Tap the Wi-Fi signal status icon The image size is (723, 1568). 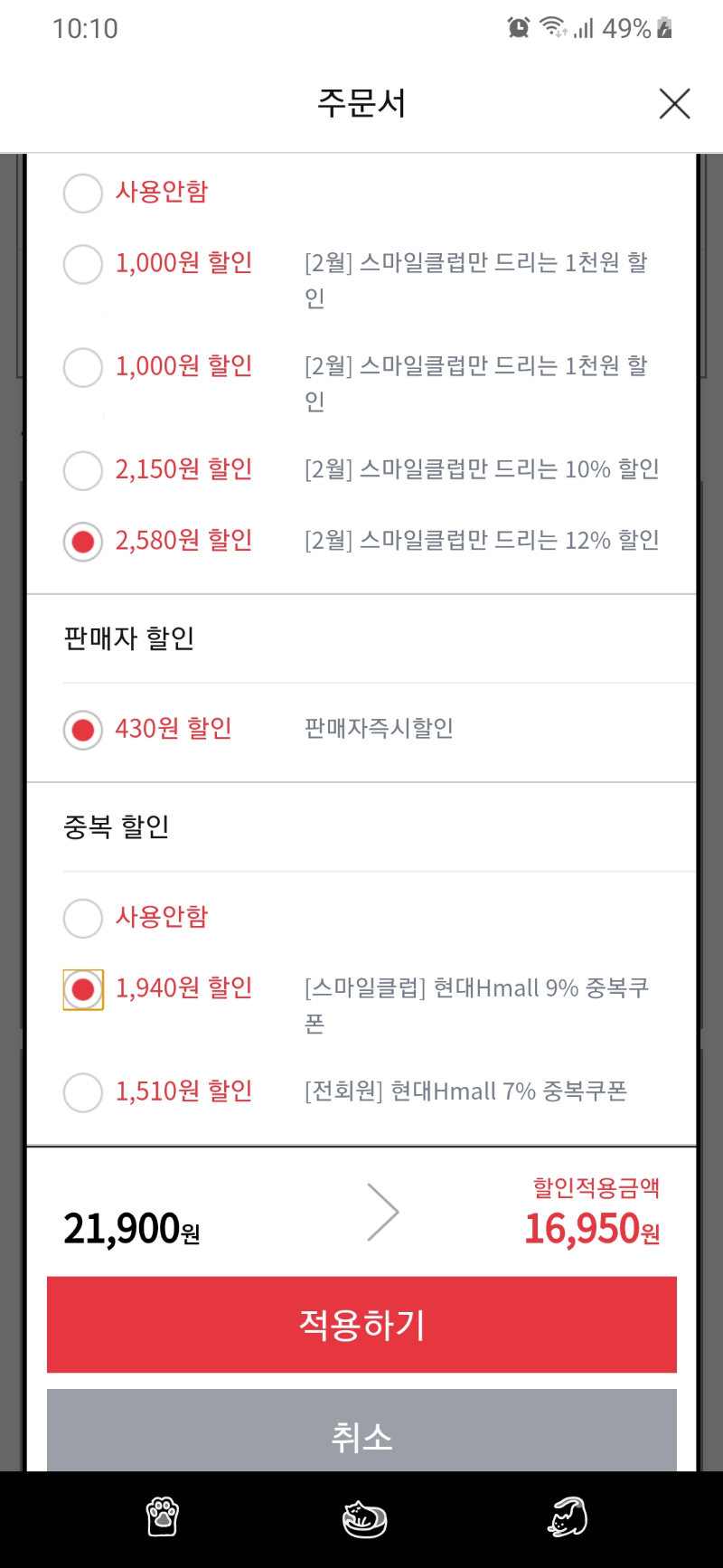tap(553, 28)
